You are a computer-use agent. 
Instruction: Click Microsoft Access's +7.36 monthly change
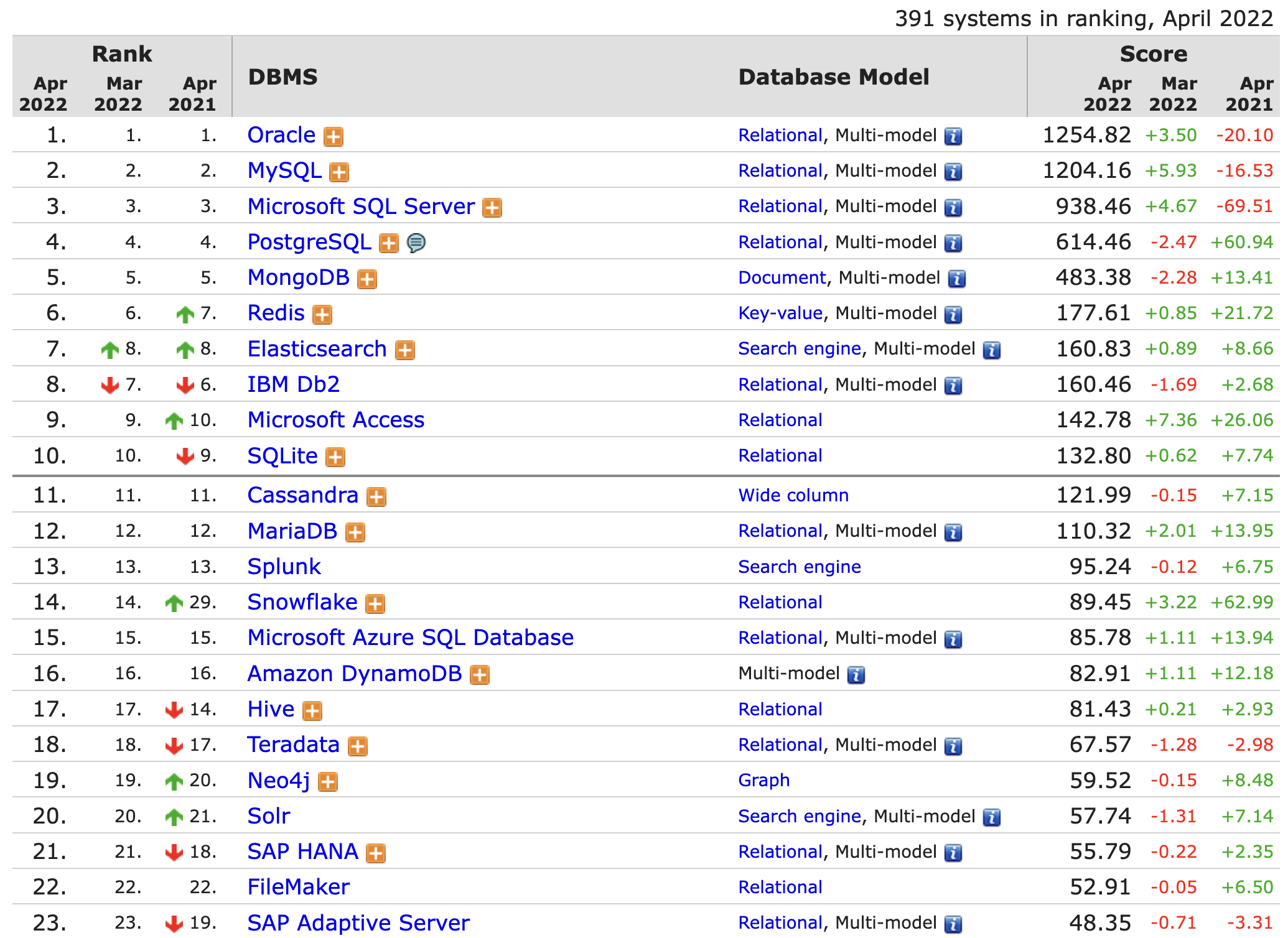click(1171, 420)
